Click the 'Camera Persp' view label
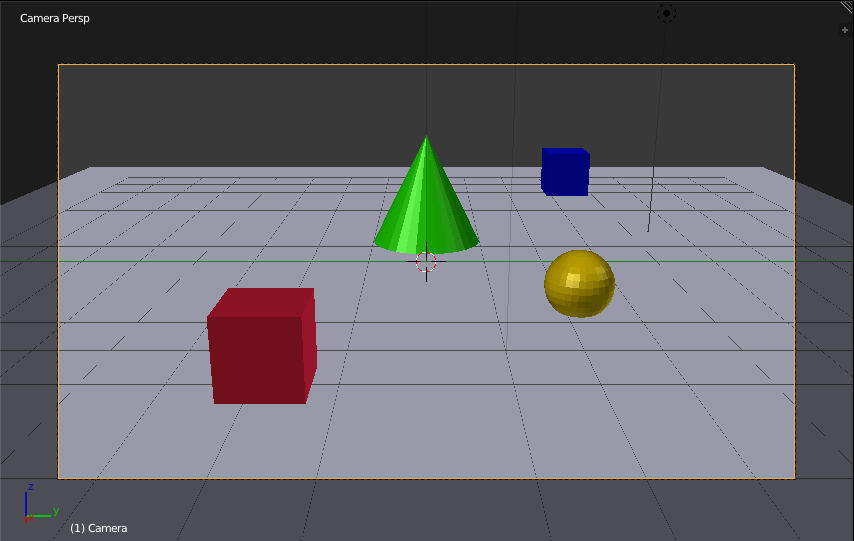This screenshot has width=854, height=541. point(54,18)
